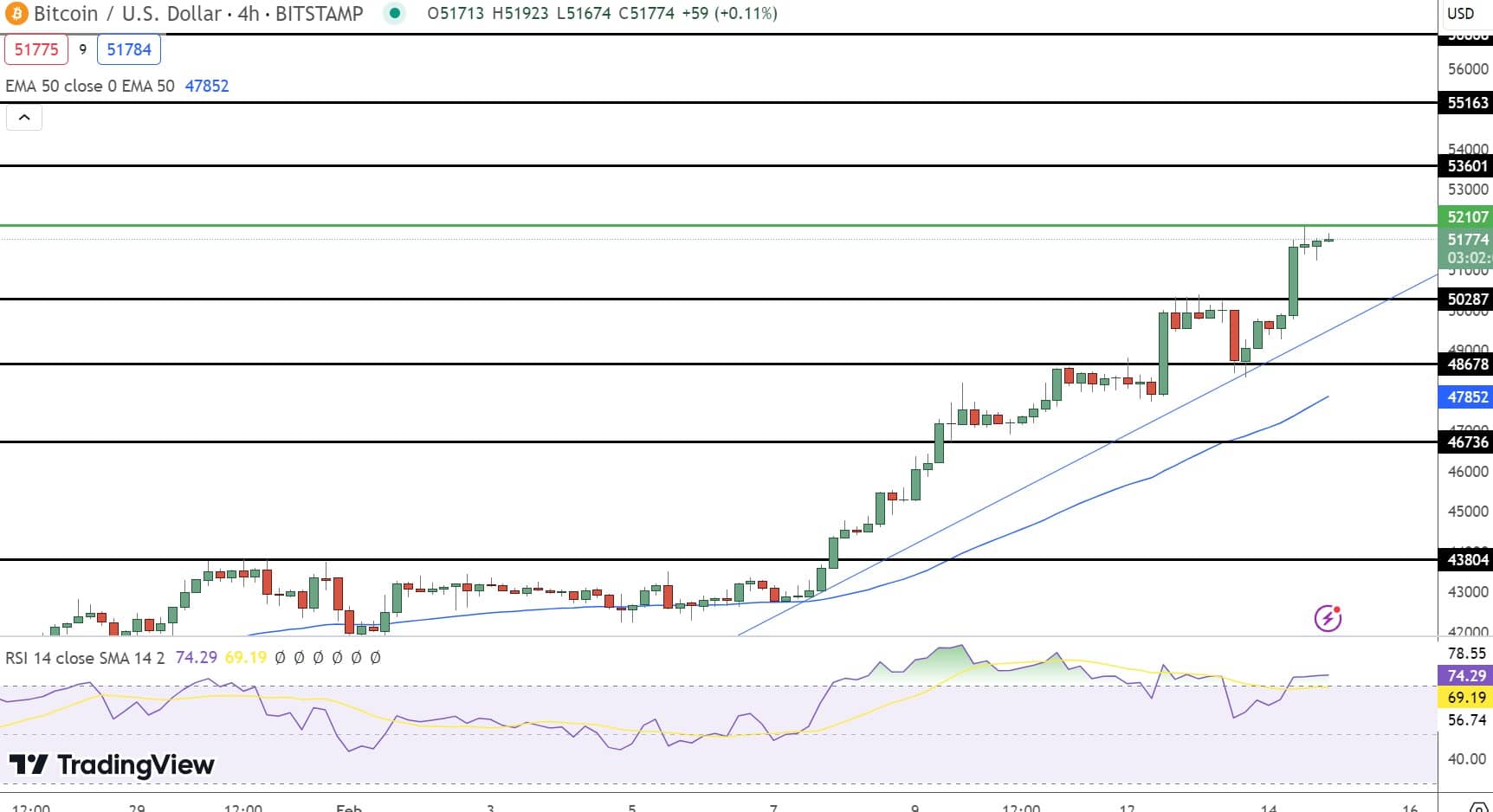1493x812 pixels.
Task: Click the green data-connection dot in the header
Action: [395, 14]
